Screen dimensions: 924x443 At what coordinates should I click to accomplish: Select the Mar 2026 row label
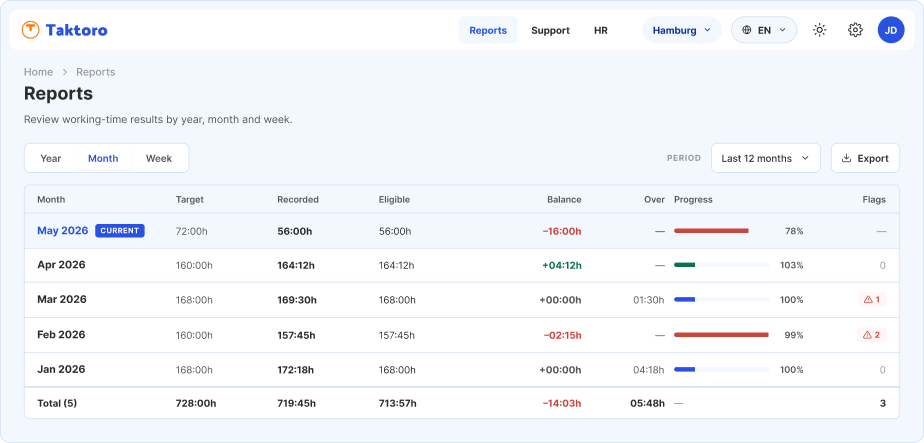[62, 300]
